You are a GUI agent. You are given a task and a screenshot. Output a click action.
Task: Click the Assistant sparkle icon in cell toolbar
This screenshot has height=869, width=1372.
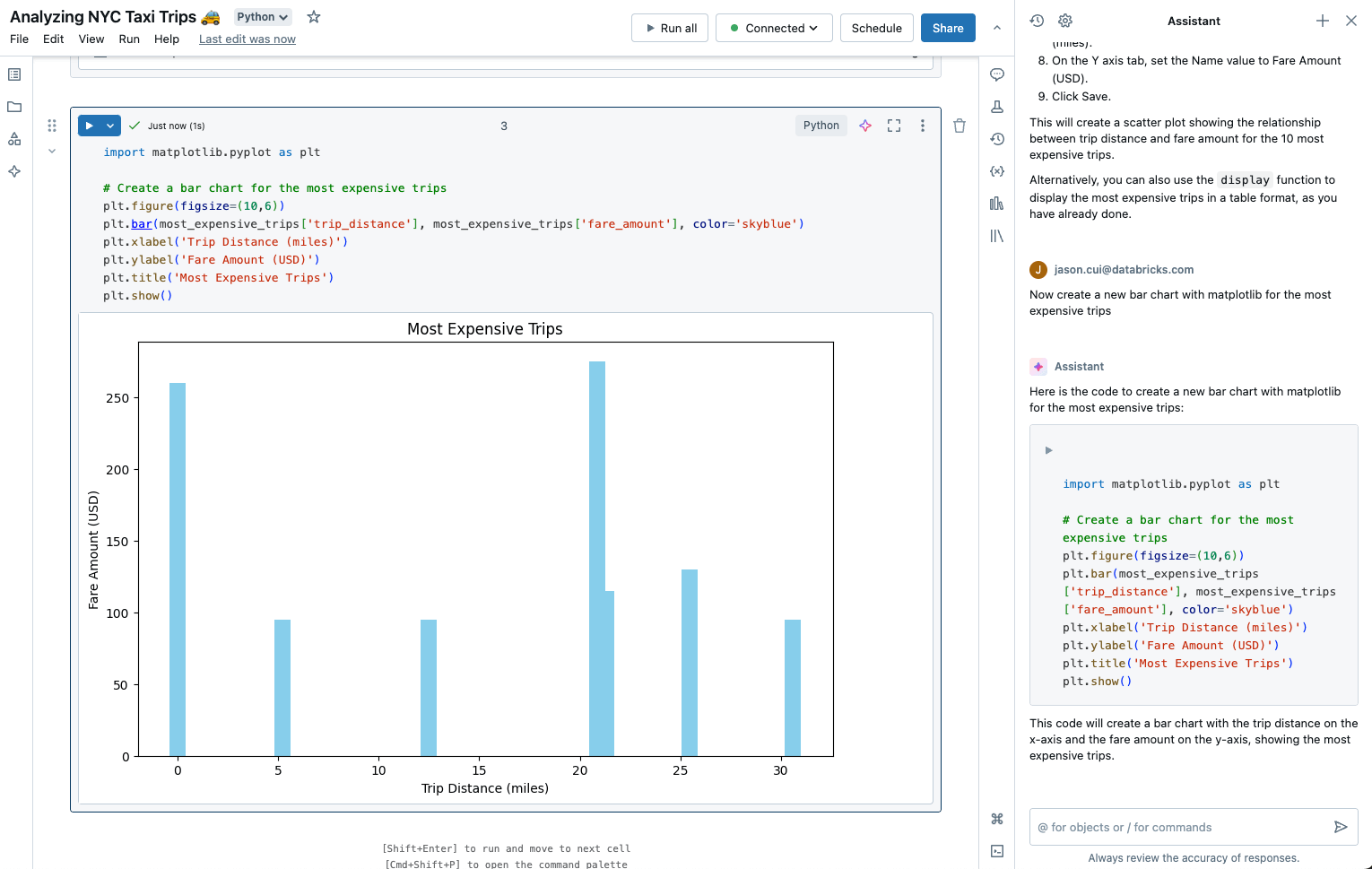pos(864,125)
